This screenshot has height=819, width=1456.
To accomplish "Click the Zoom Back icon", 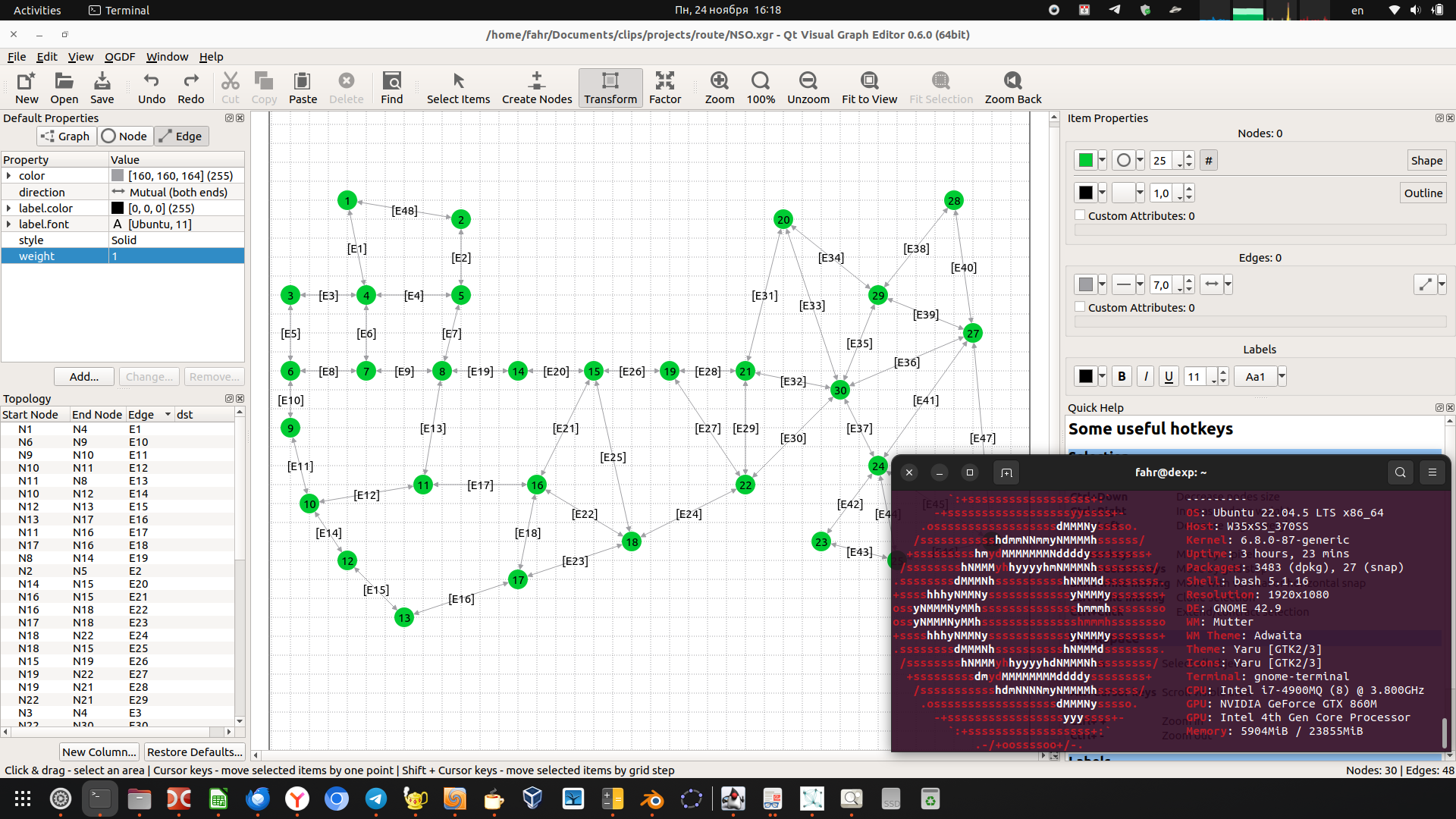I will click(x=1012, y=81).
